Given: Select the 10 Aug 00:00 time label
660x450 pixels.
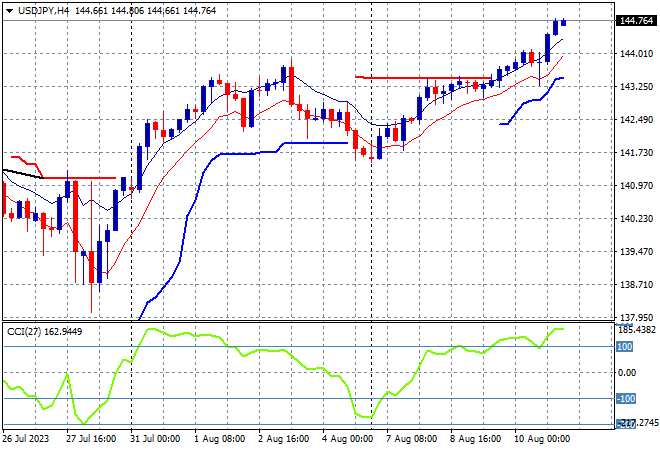Looking at the screenshot, I should coord(543,439).
